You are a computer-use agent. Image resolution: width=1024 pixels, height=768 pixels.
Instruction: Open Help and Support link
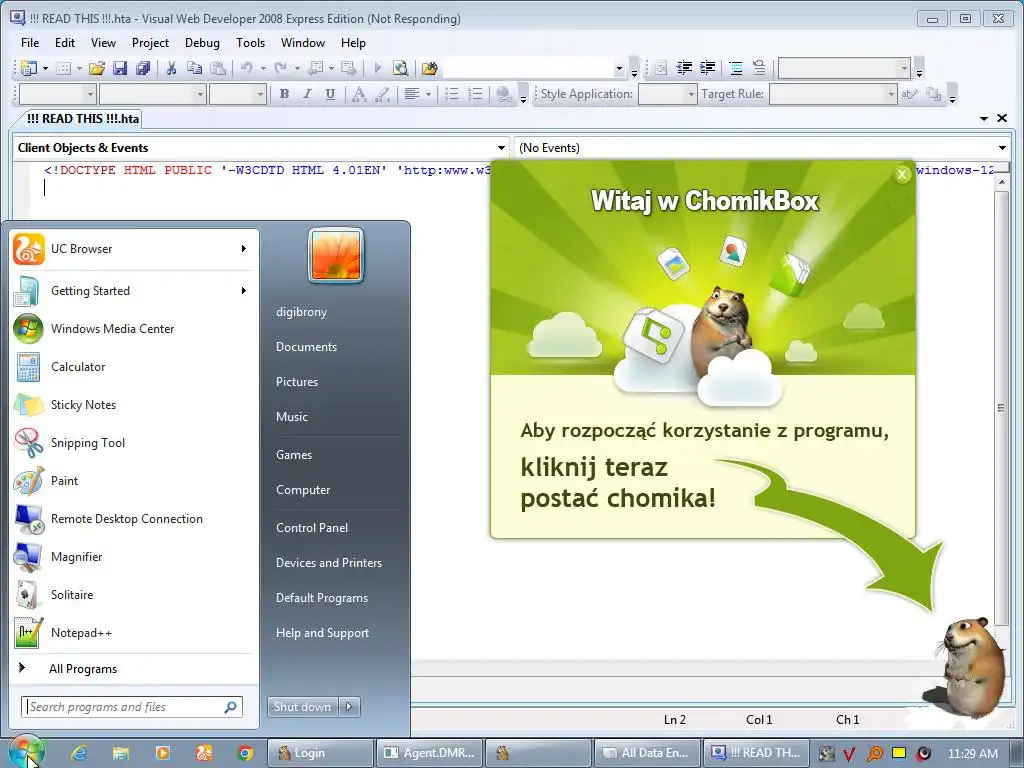click(322, 633)
